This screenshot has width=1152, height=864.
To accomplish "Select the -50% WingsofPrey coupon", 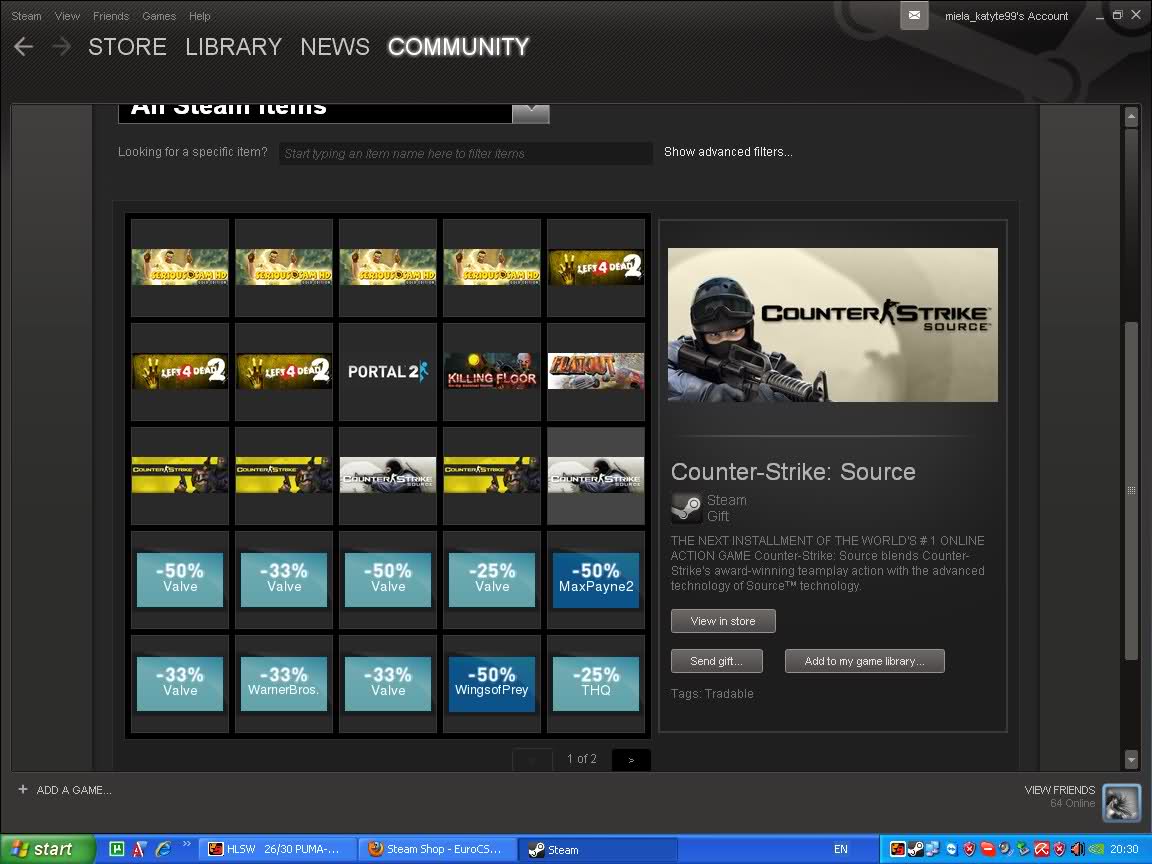I will click(x=492, y=683).
